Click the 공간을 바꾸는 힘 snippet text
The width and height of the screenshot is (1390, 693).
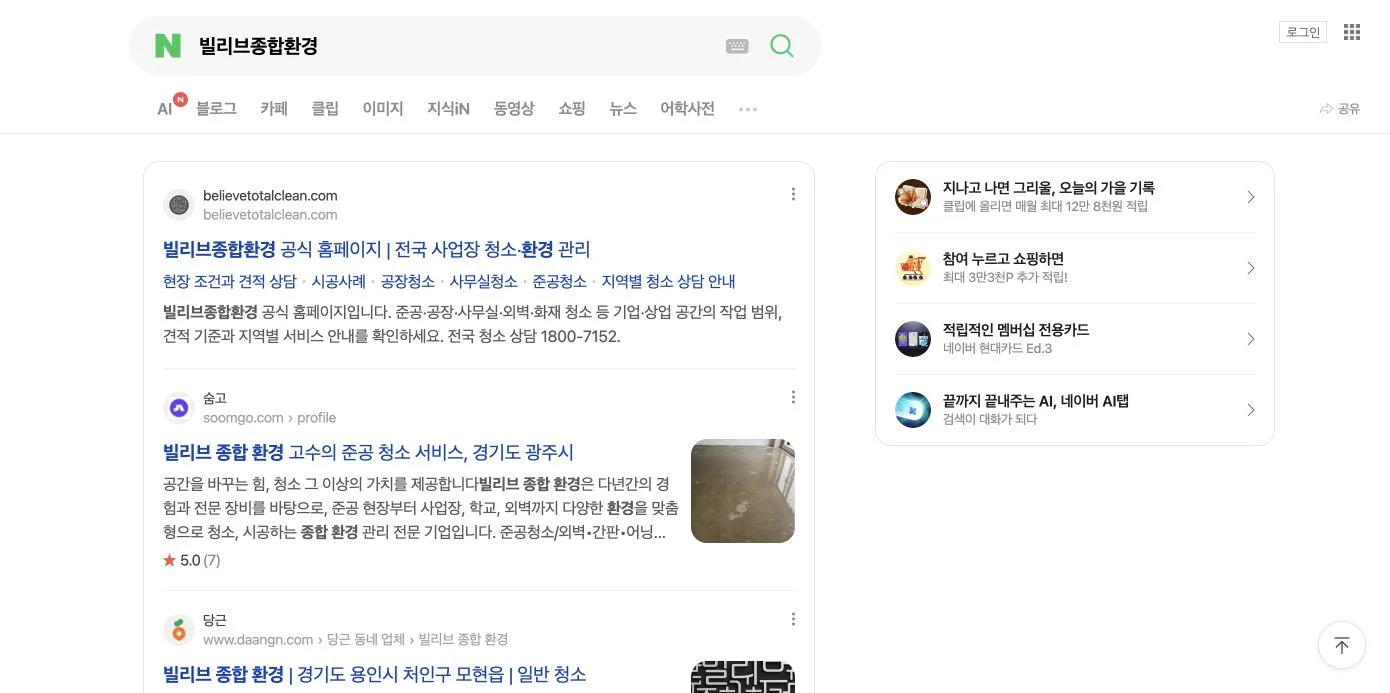[x=421, y=508]
